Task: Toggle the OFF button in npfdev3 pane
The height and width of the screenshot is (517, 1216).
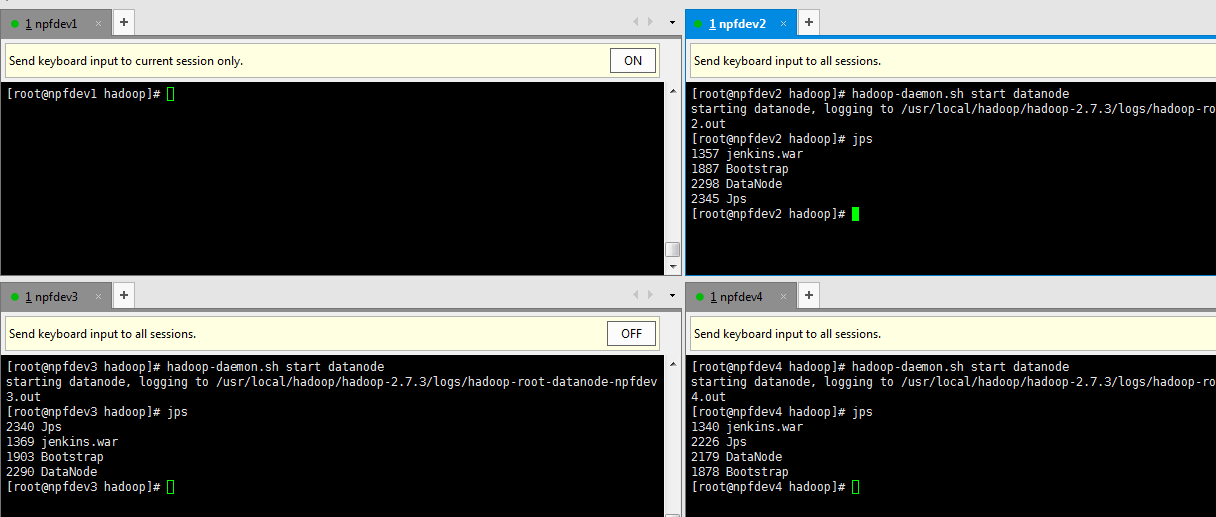Action: click(631, 334)
